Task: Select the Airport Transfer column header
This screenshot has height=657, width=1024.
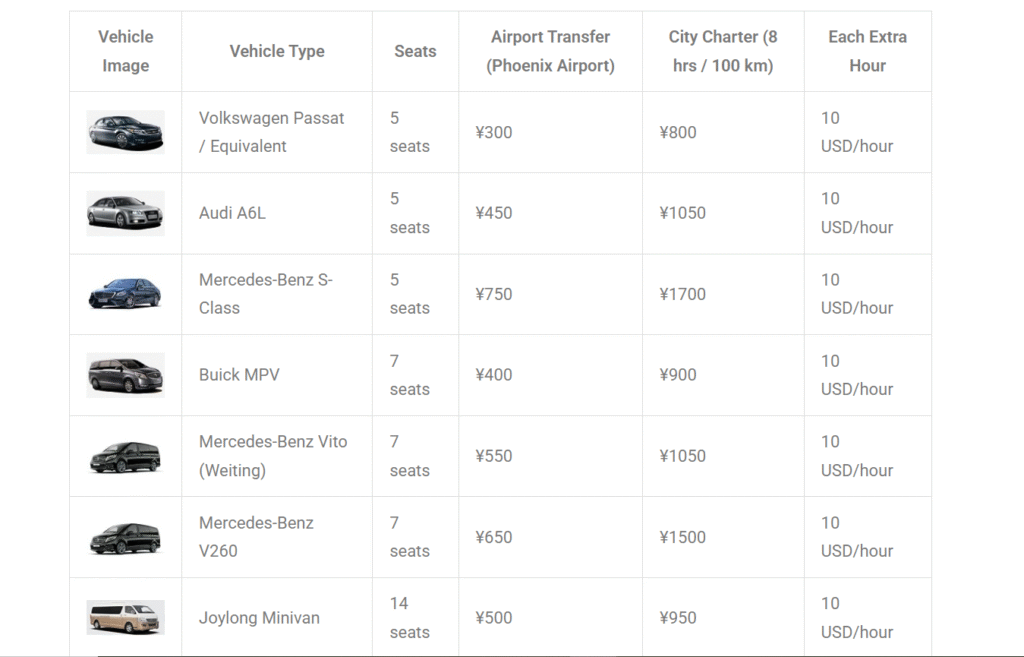Action: [x=551, y=51]
